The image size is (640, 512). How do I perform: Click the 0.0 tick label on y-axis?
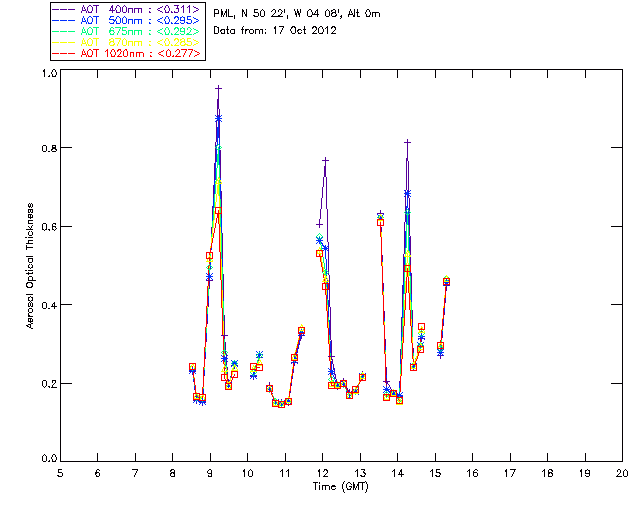click(x=48, y=461)
